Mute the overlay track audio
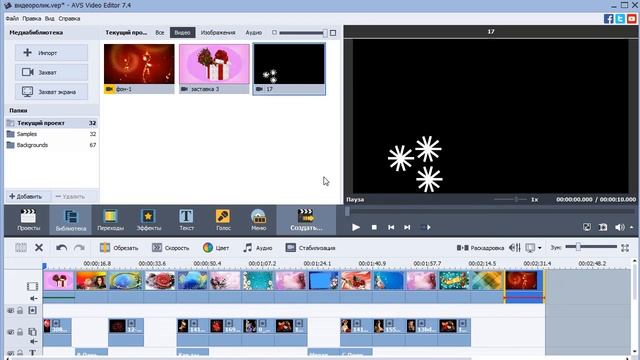Viewport: 640px width, 360px height. coord(33,341)
